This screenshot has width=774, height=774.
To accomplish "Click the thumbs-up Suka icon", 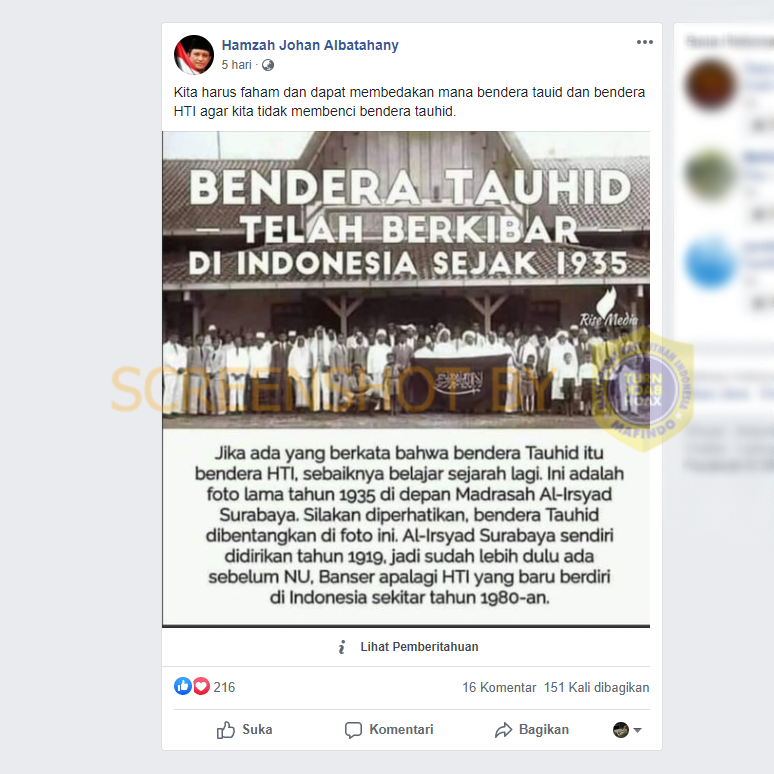I will (x=226, y=730).
